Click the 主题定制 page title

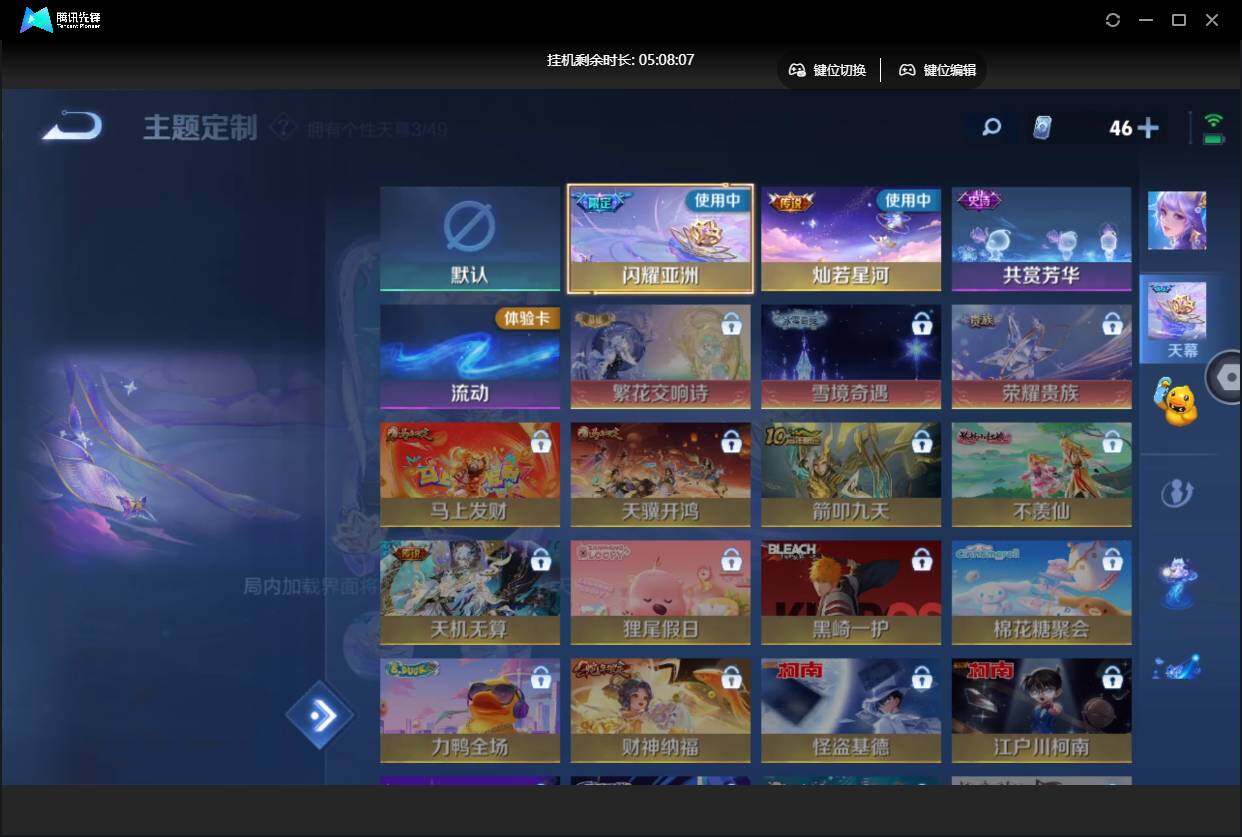click(200, 128)
